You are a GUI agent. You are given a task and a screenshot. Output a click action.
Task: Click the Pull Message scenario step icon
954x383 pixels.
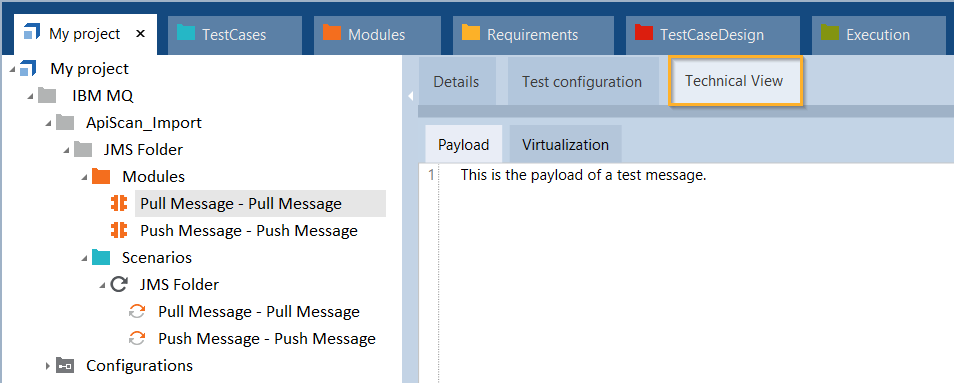(x=137, y=312)
